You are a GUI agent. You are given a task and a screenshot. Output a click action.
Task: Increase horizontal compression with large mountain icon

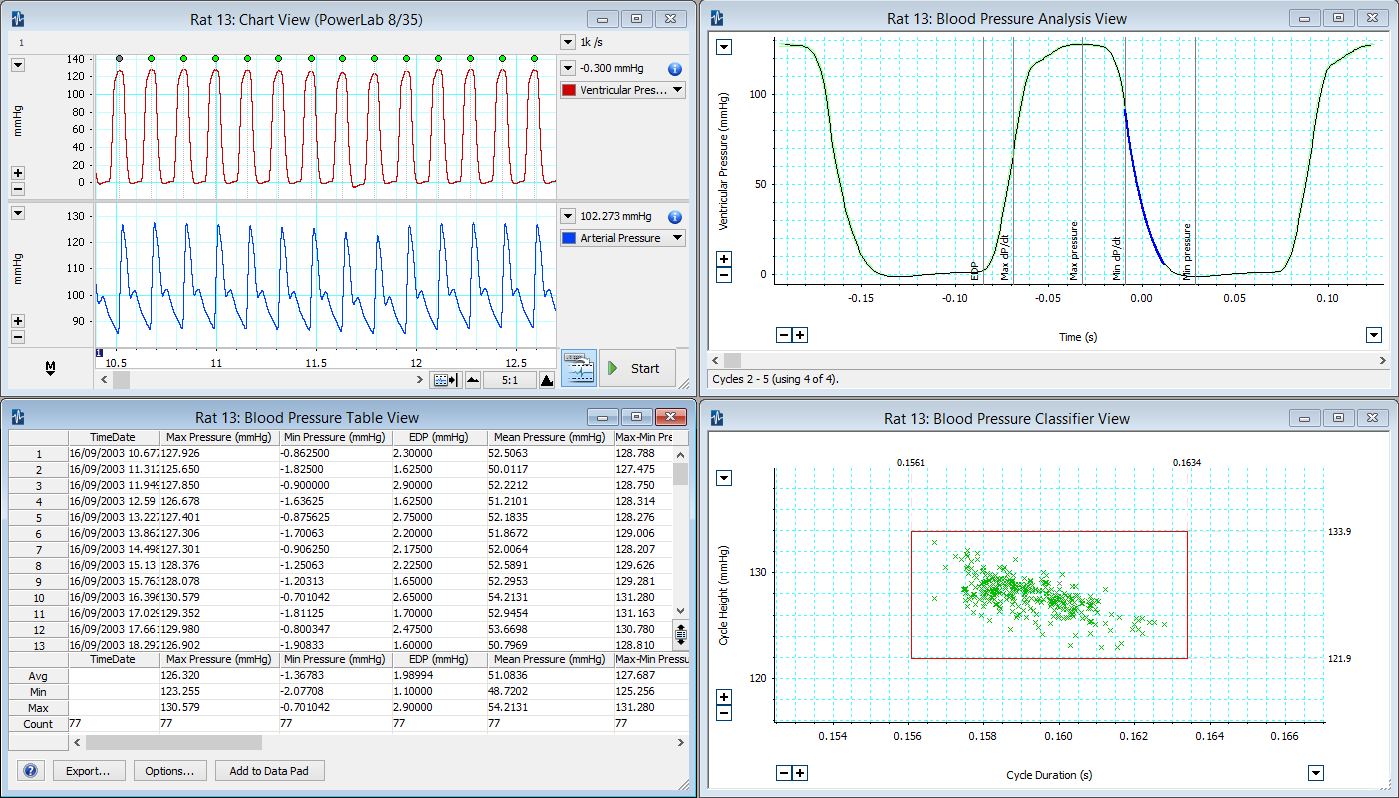tap(546, 380)
